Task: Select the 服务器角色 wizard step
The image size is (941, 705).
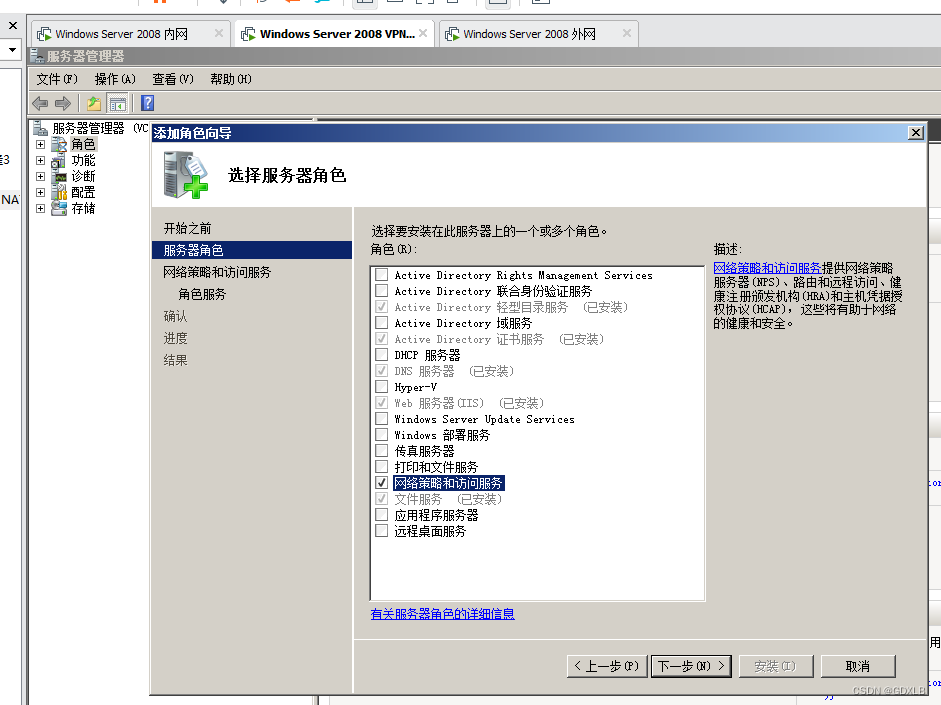Action: tap(252, 250)
